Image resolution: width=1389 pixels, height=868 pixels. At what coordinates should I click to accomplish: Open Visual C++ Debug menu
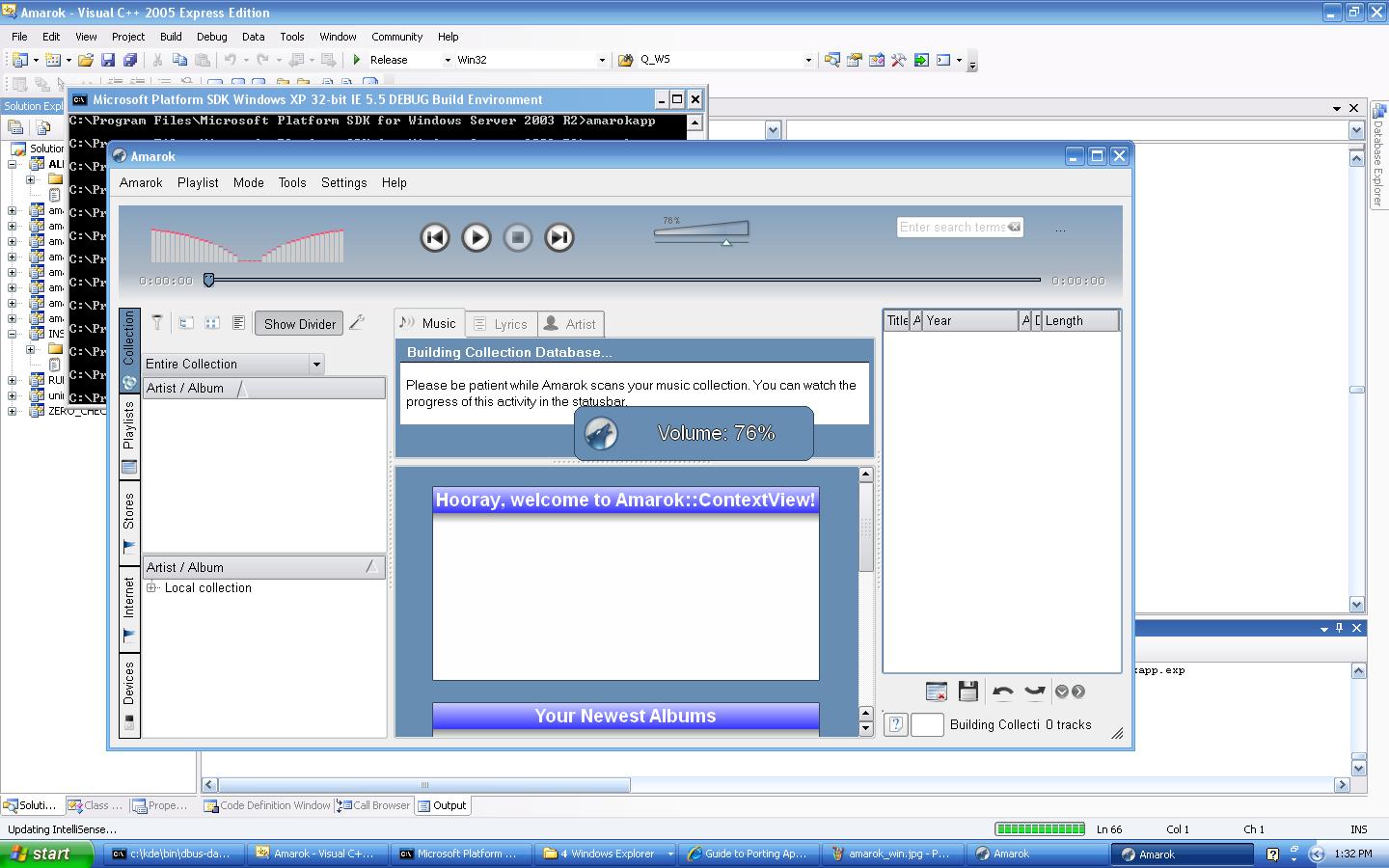212,37
